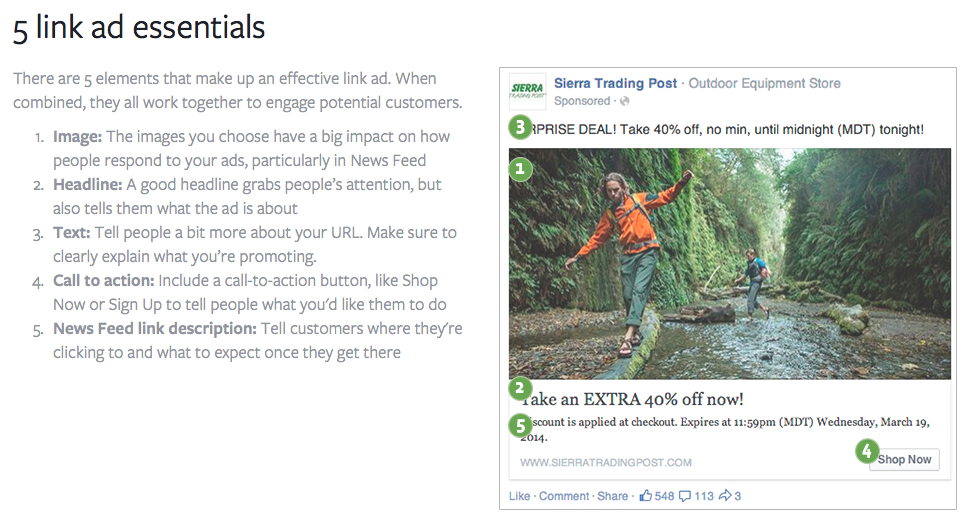Click the WWW.SIERRATRADINGPOST.COM URL
Viewport: 975px width, 522px height.
click(606, 462)
